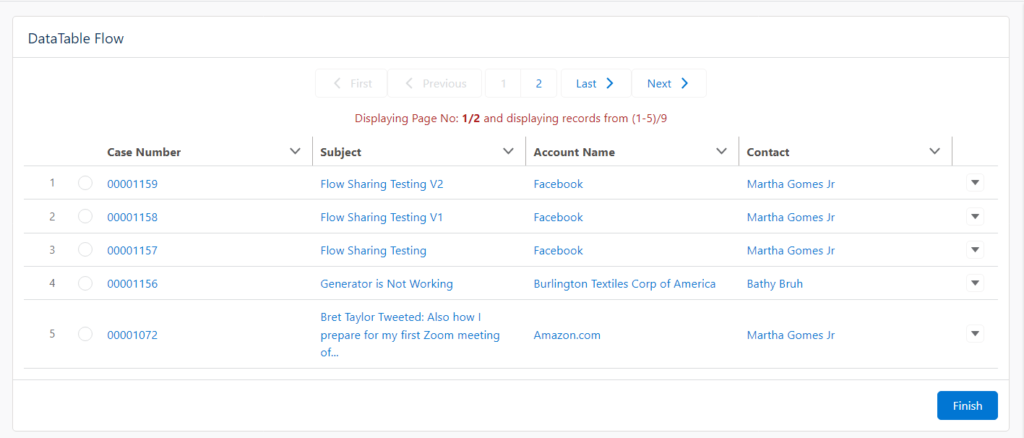
Task: Open row actions menu for case 00001156
Action: 975,283
